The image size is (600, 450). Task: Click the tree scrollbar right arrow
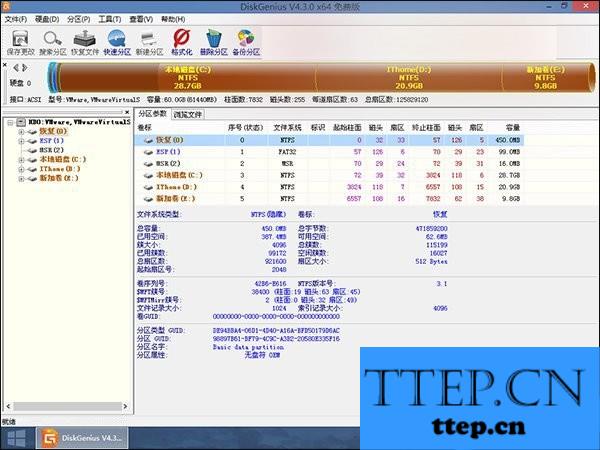(x=125, y=406)
